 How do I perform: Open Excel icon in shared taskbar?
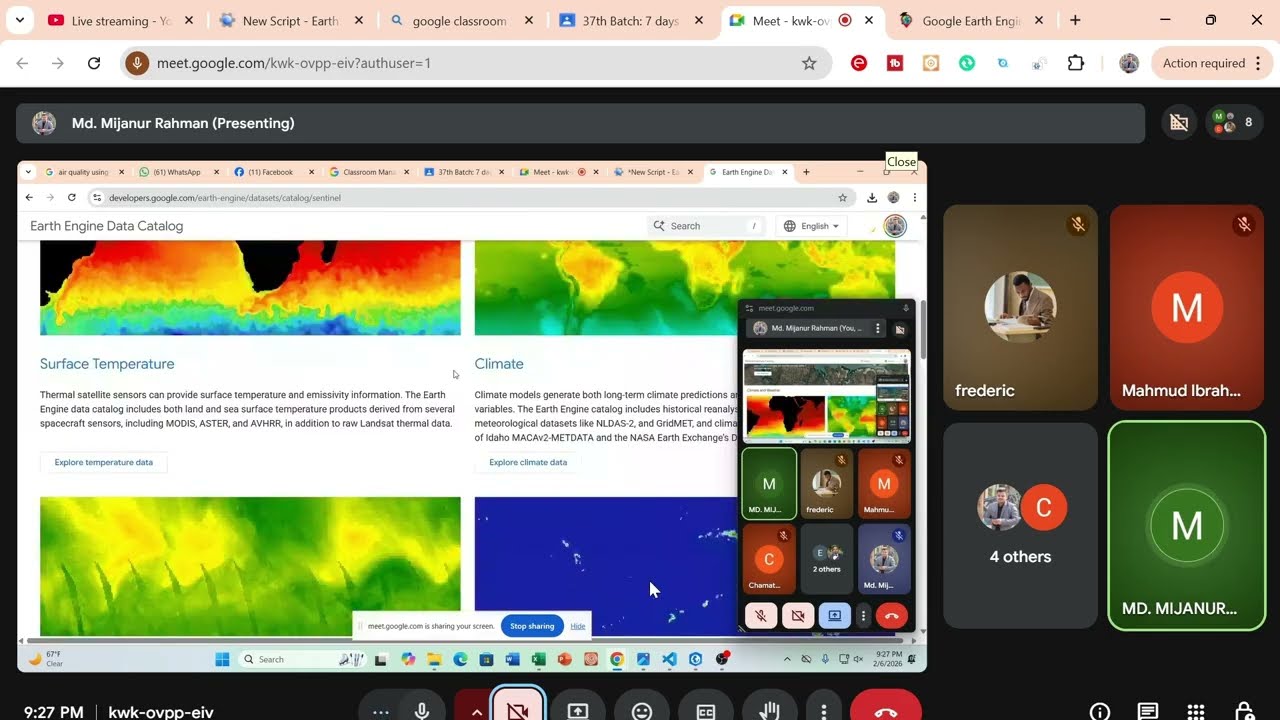coord(539,659)
